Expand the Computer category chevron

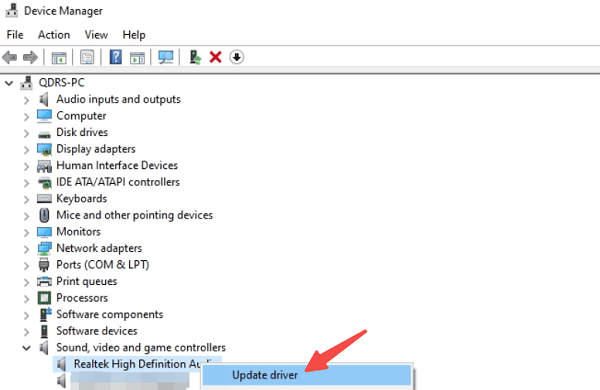click(x=26, y=117)
